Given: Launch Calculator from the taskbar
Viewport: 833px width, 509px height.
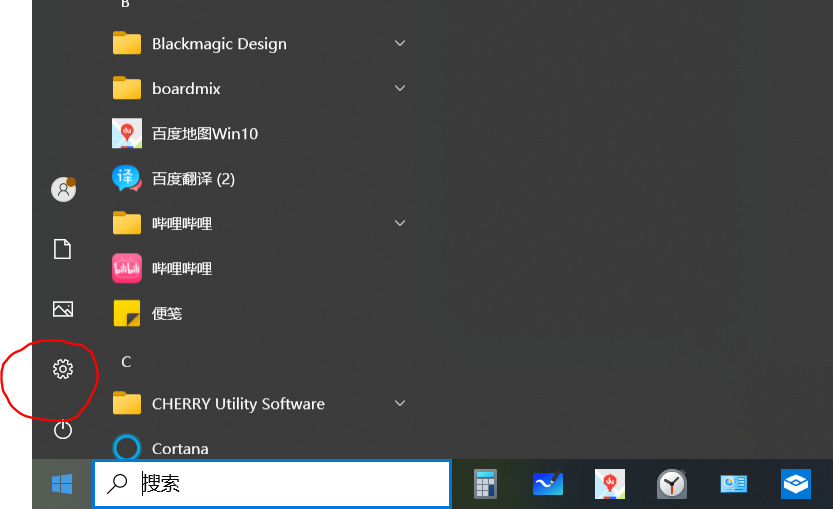Looking at the screenshot, I should tap(486, 483).
